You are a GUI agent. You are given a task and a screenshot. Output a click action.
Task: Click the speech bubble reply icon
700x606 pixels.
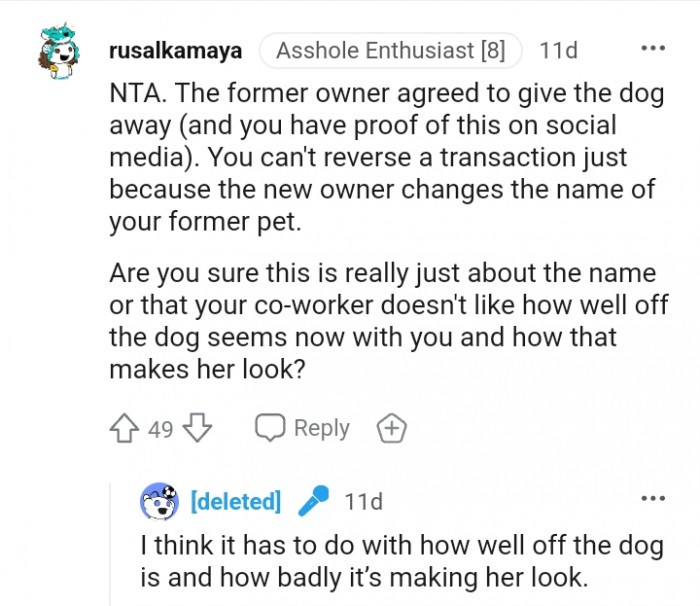pyautogui.click(x=270, y=429)
